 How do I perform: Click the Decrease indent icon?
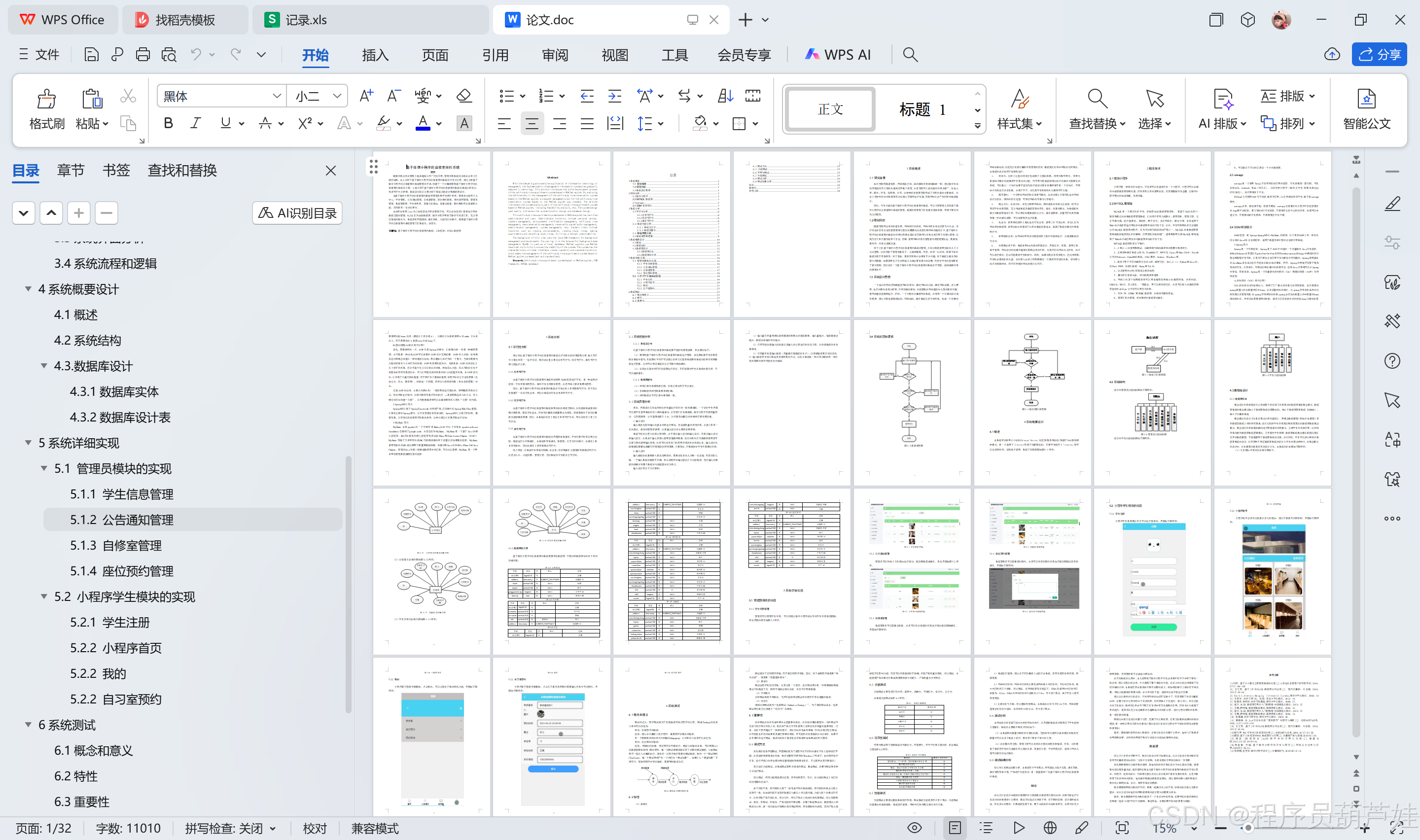587,96
